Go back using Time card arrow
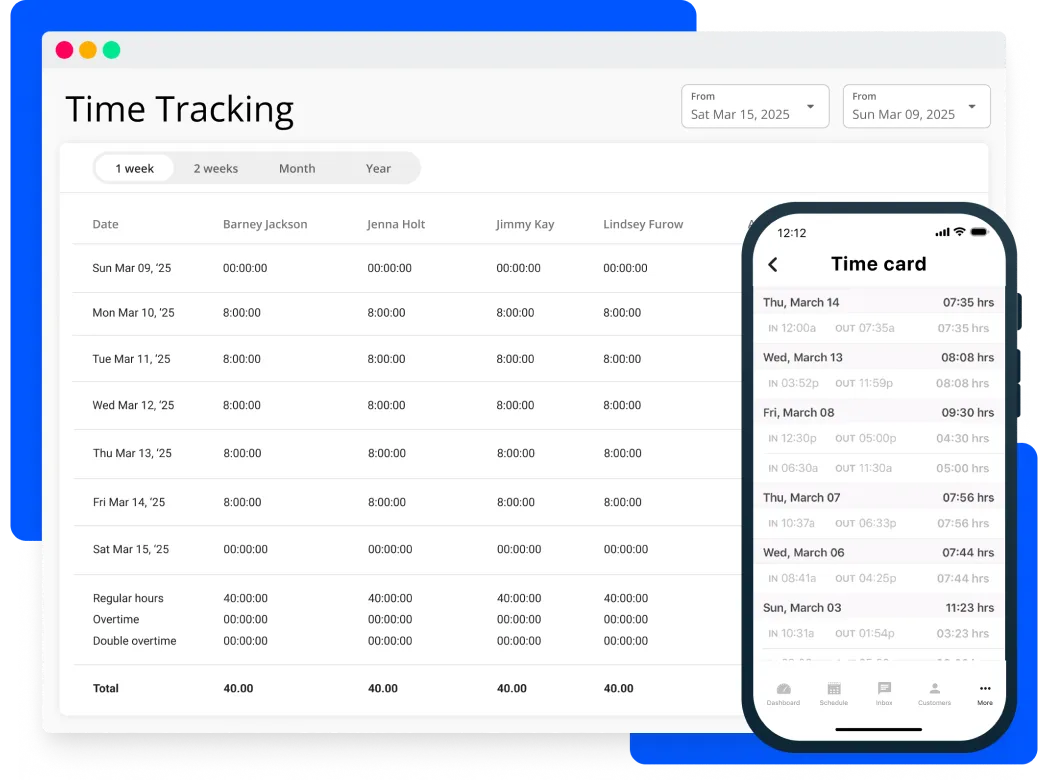The image size is (1048, 780). 773,264
